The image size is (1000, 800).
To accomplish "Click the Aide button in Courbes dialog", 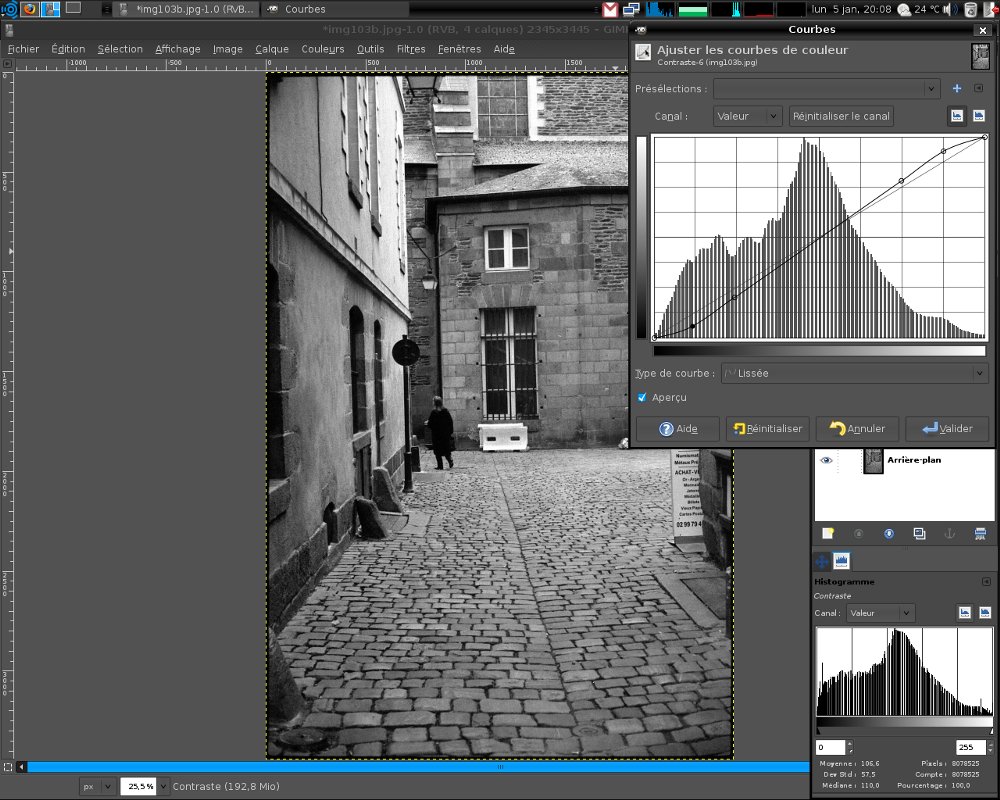I will [x=678, y=429].
